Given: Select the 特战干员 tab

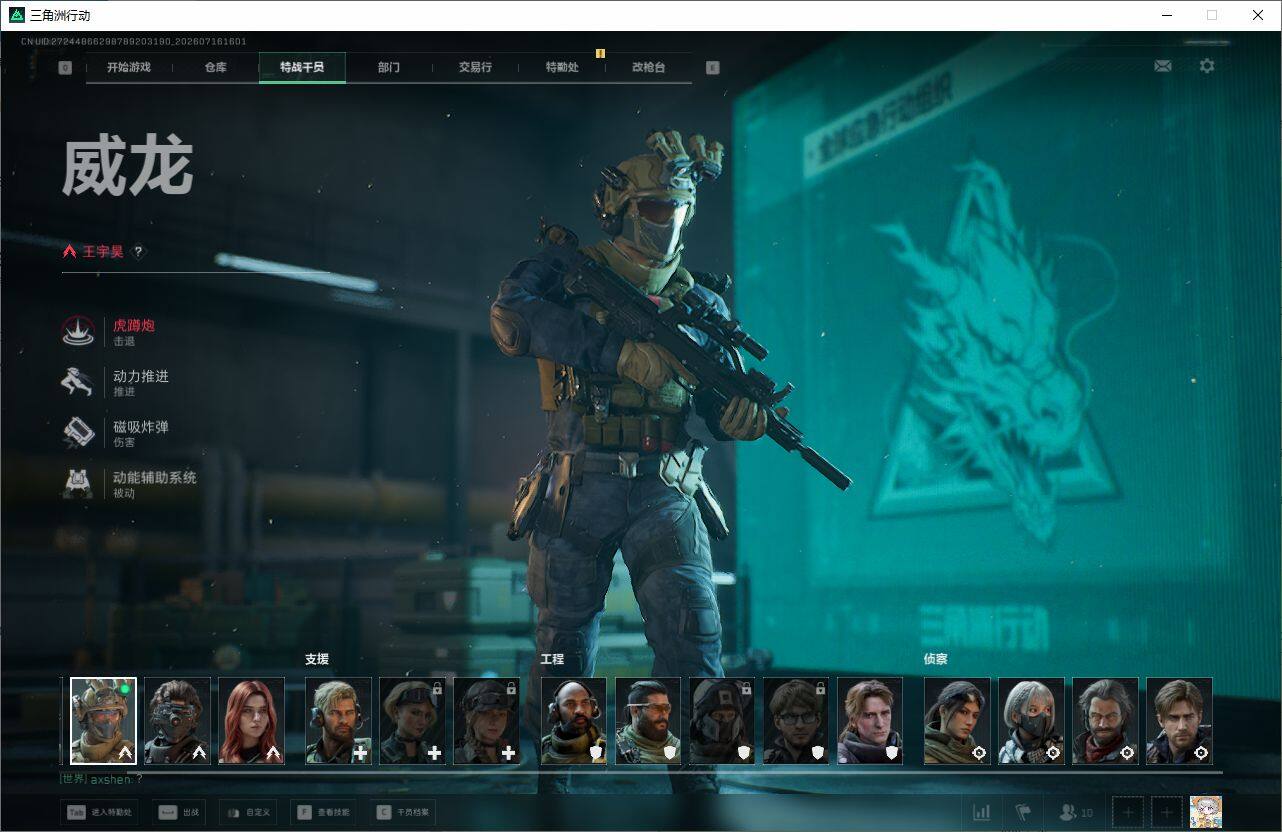Looking at the screenshot, I should 302,68.
